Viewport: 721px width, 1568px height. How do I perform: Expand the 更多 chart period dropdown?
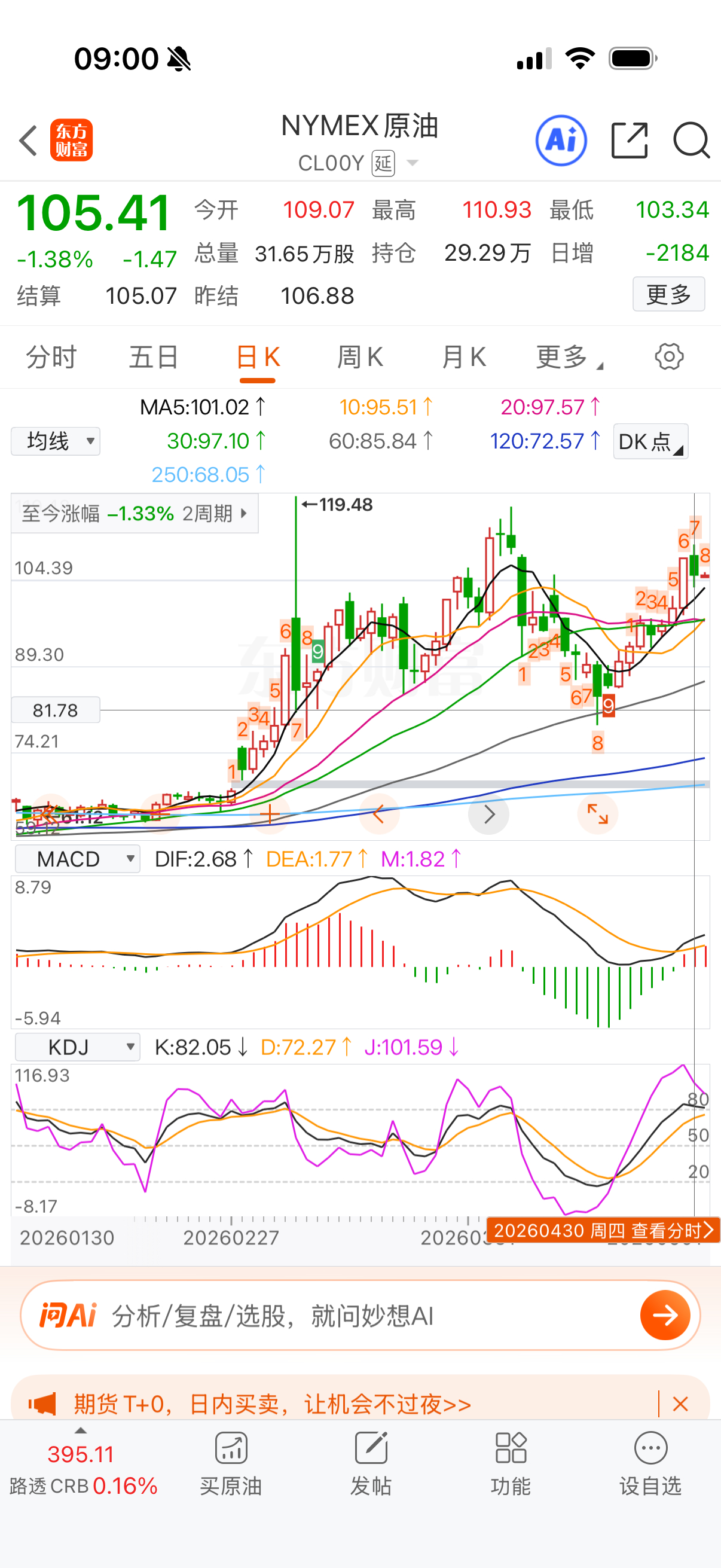pyautogui.click(x=569, y=357)
